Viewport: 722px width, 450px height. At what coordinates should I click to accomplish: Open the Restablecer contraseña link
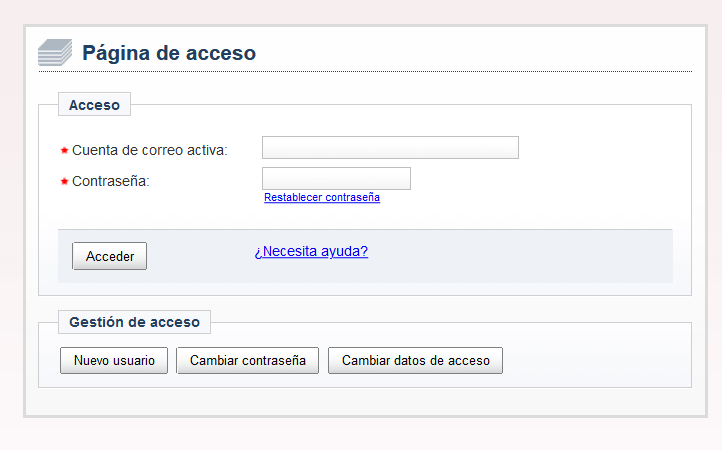pos(322,197)
